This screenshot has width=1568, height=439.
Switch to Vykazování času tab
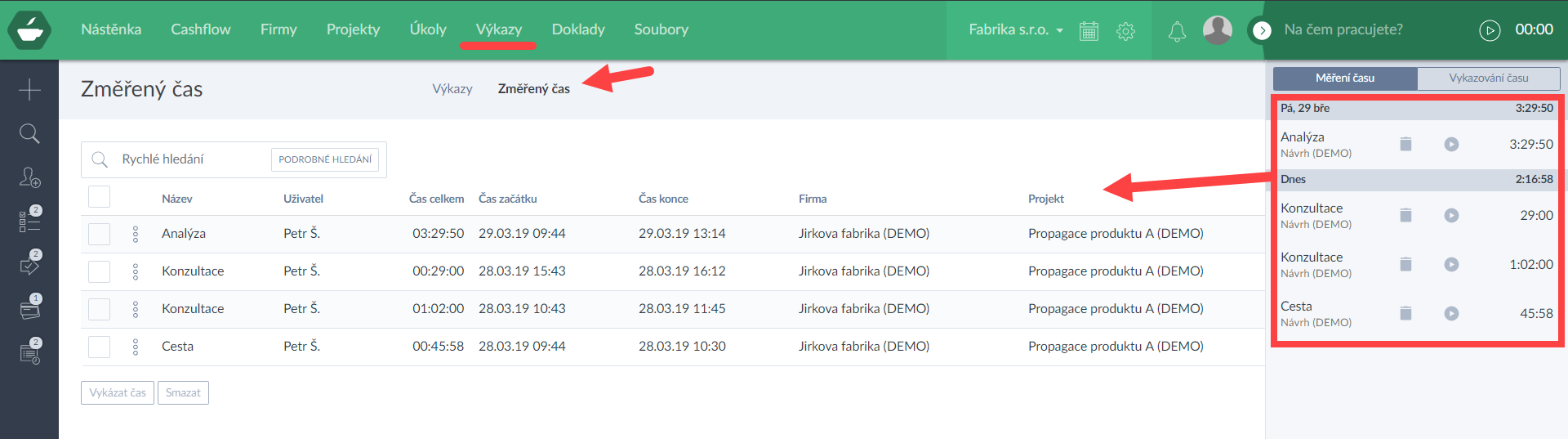1488,78
